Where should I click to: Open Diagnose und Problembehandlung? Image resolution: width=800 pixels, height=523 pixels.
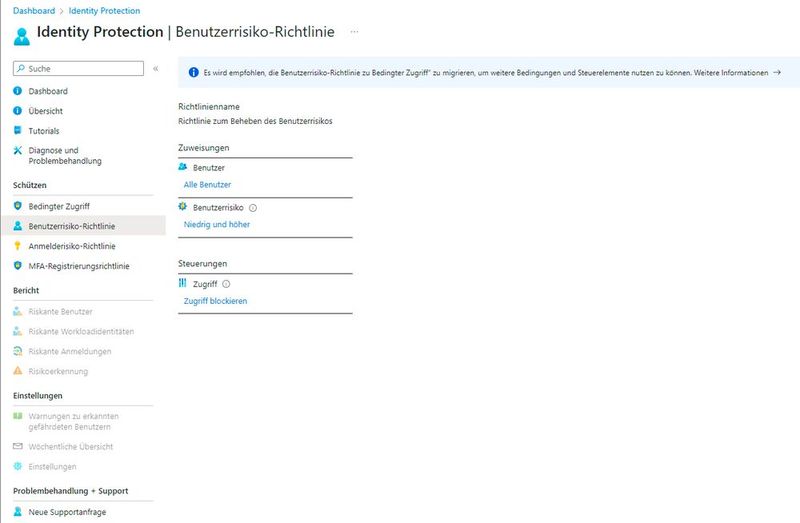[65, 156]
